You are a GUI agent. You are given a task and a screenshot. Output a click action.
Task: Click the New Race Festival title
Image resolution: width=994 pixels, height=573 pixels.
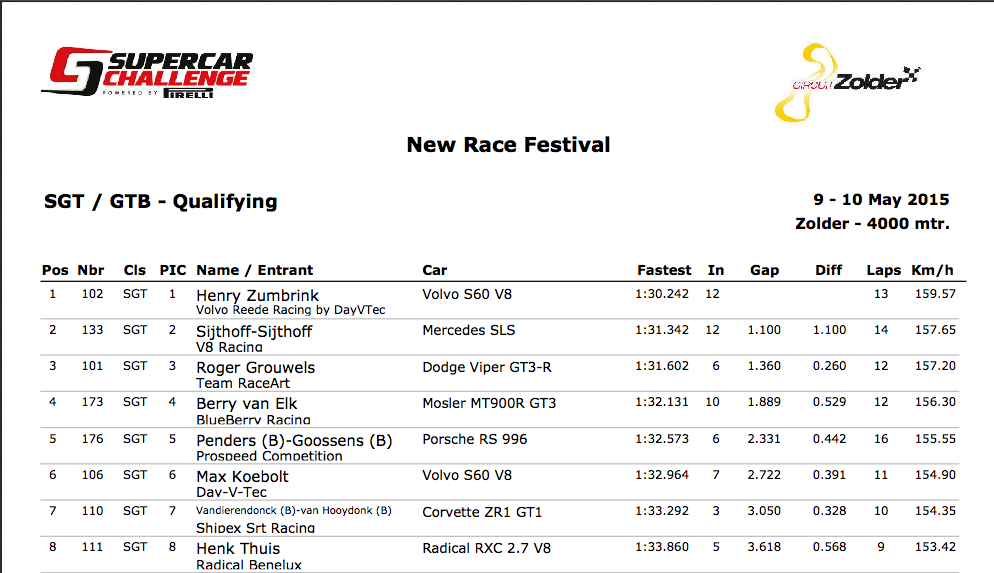[508, 145]
